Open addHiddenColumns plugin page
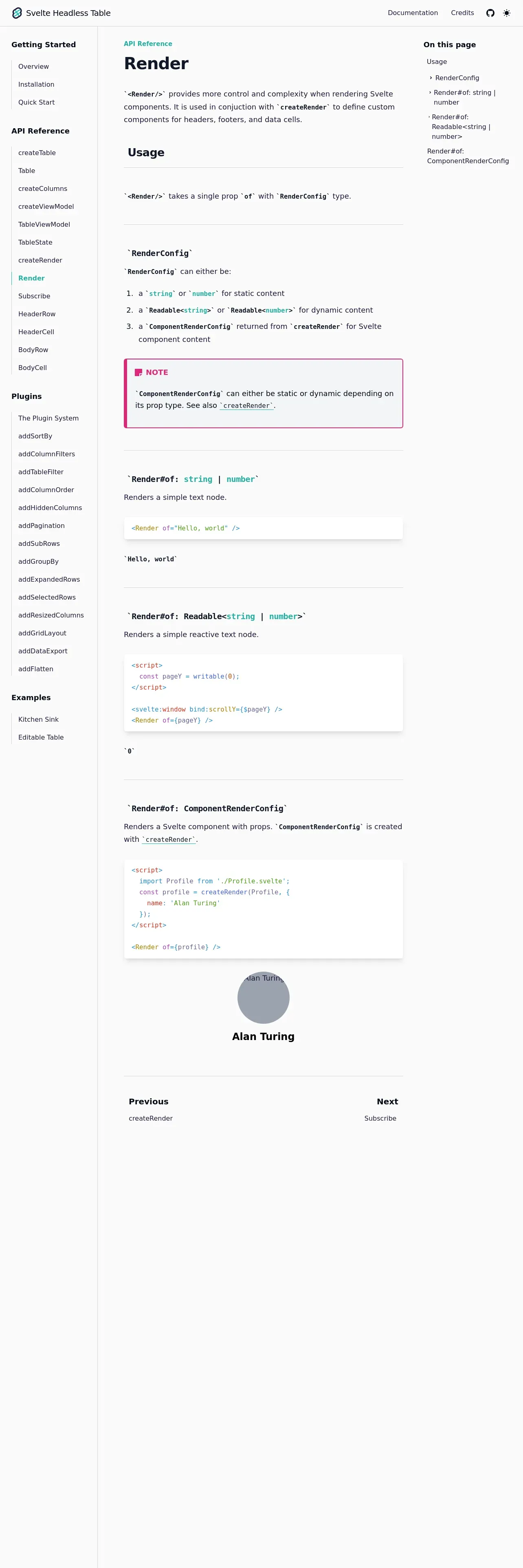This screenshot has height=1568, width=523. pyautogui.click(x=50, y=508)
